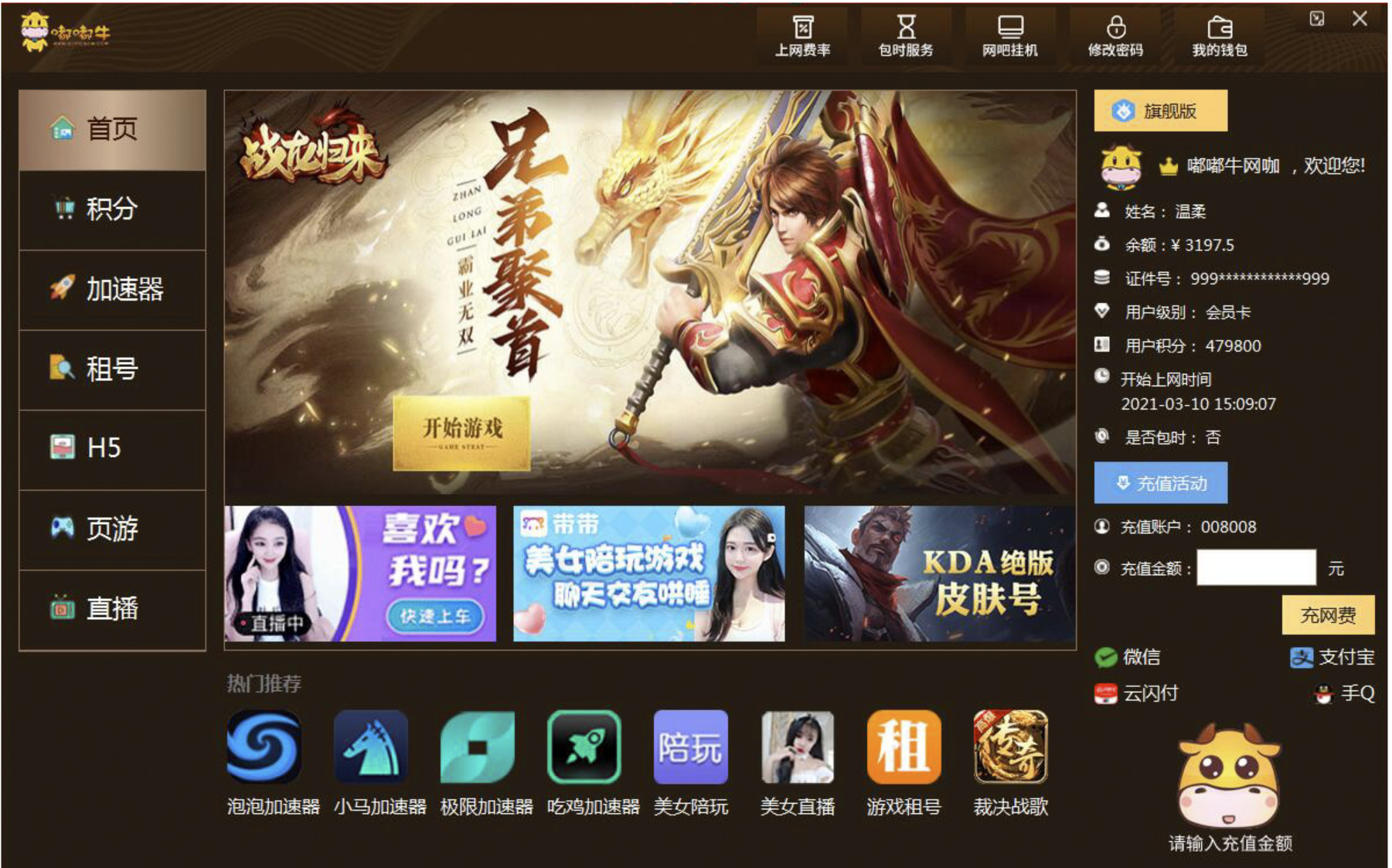Click 快速上车 on live banner

(434, 616)
